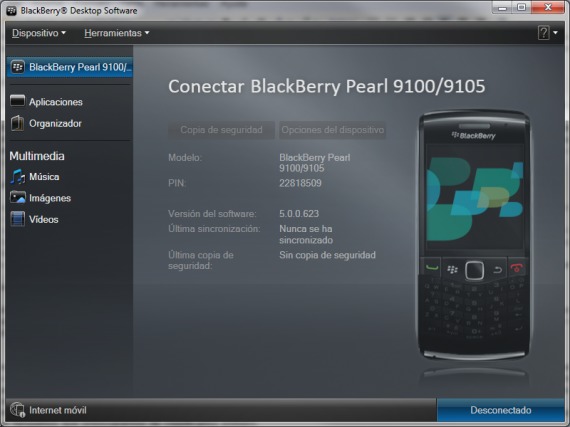
Task: Maximize the BlackBerry Desktop Software window
Action: point(522,7)
